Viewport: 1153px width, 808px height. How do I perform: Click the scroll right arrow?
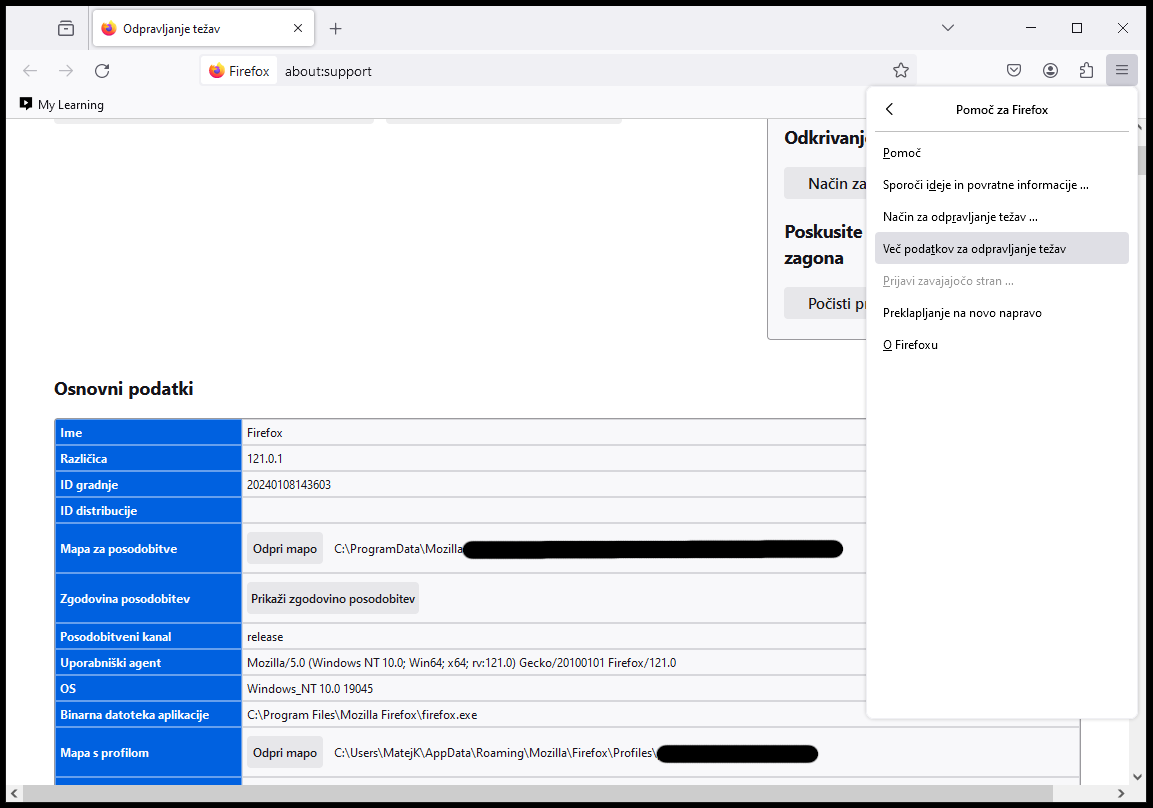click(1121, 793)
